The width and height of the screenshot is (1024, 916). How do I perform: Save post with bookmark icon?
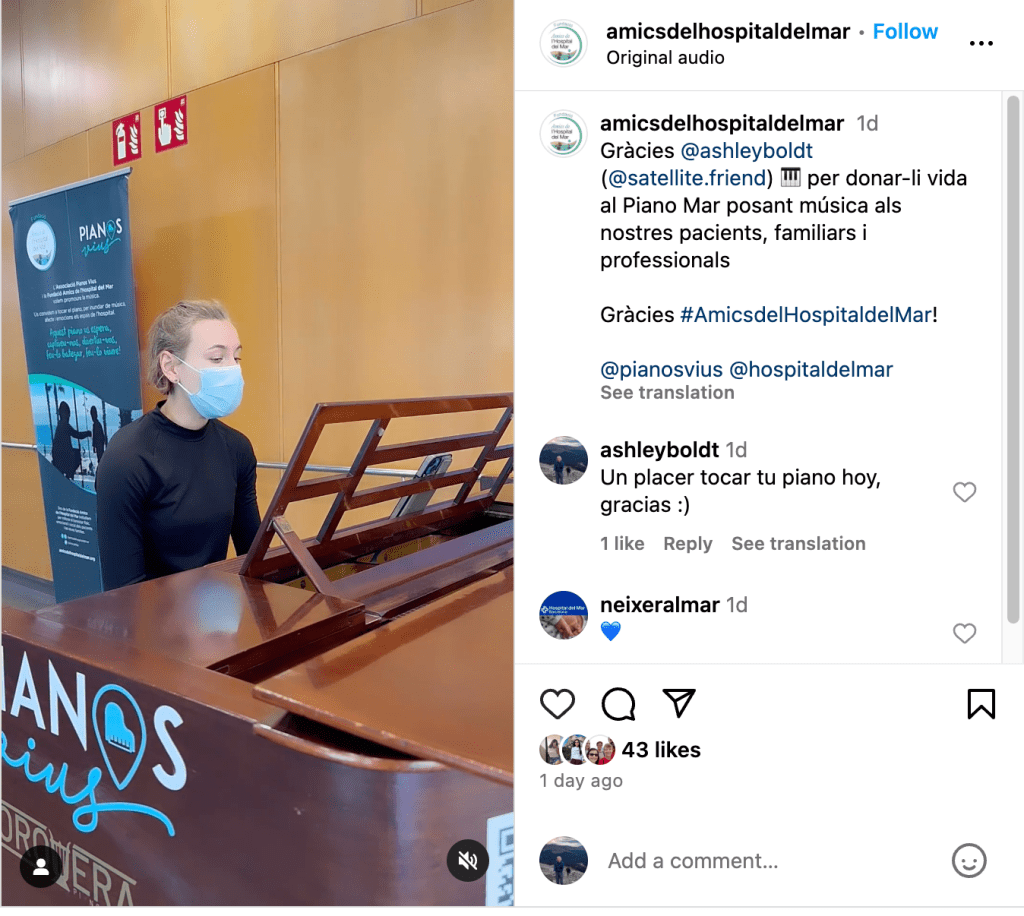981,704
